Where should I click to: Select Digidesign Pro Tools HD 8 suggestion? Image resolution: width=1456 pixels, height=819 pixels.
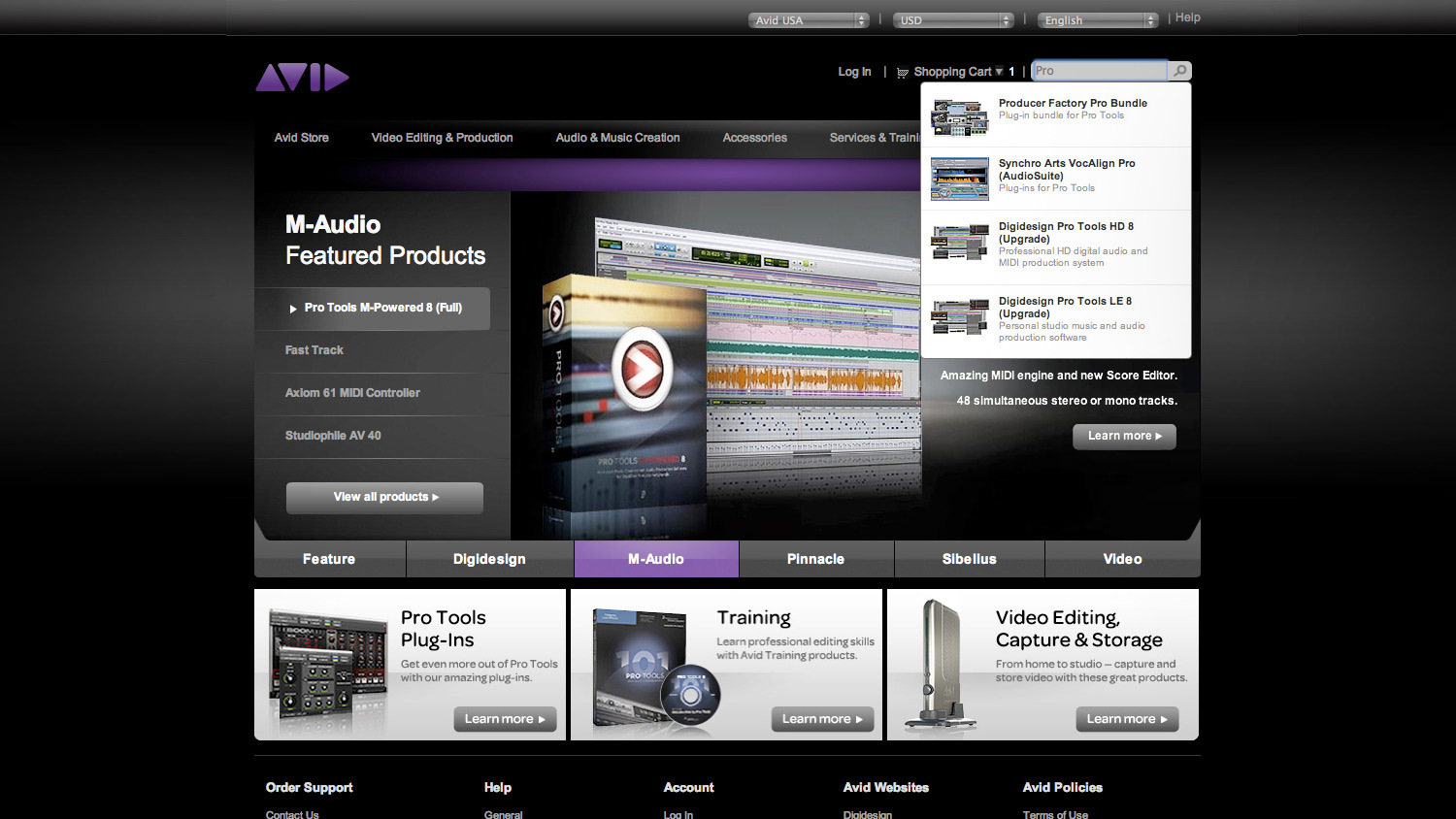(1056, 247)
